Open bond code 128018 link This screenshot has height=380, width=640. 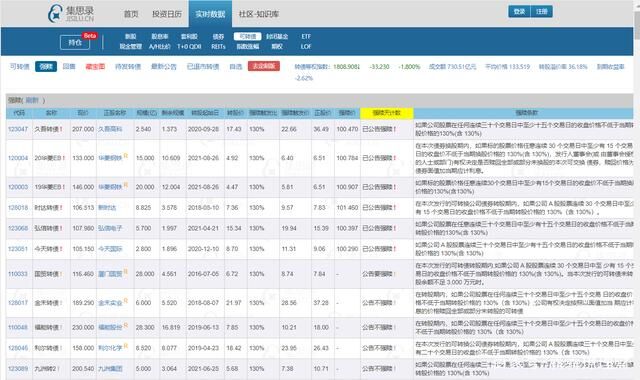[x=18, y=208]
